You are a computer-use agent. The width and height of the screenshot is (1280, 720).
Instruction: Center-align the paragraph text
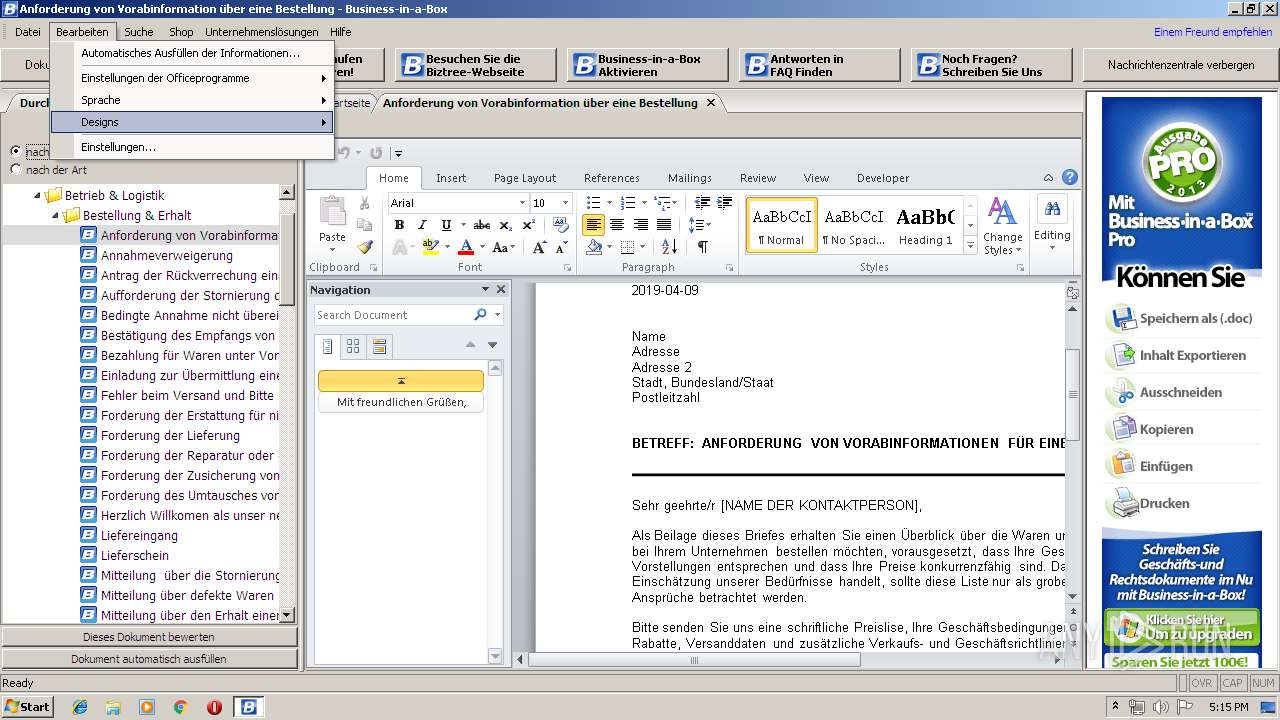pos(617,225)
